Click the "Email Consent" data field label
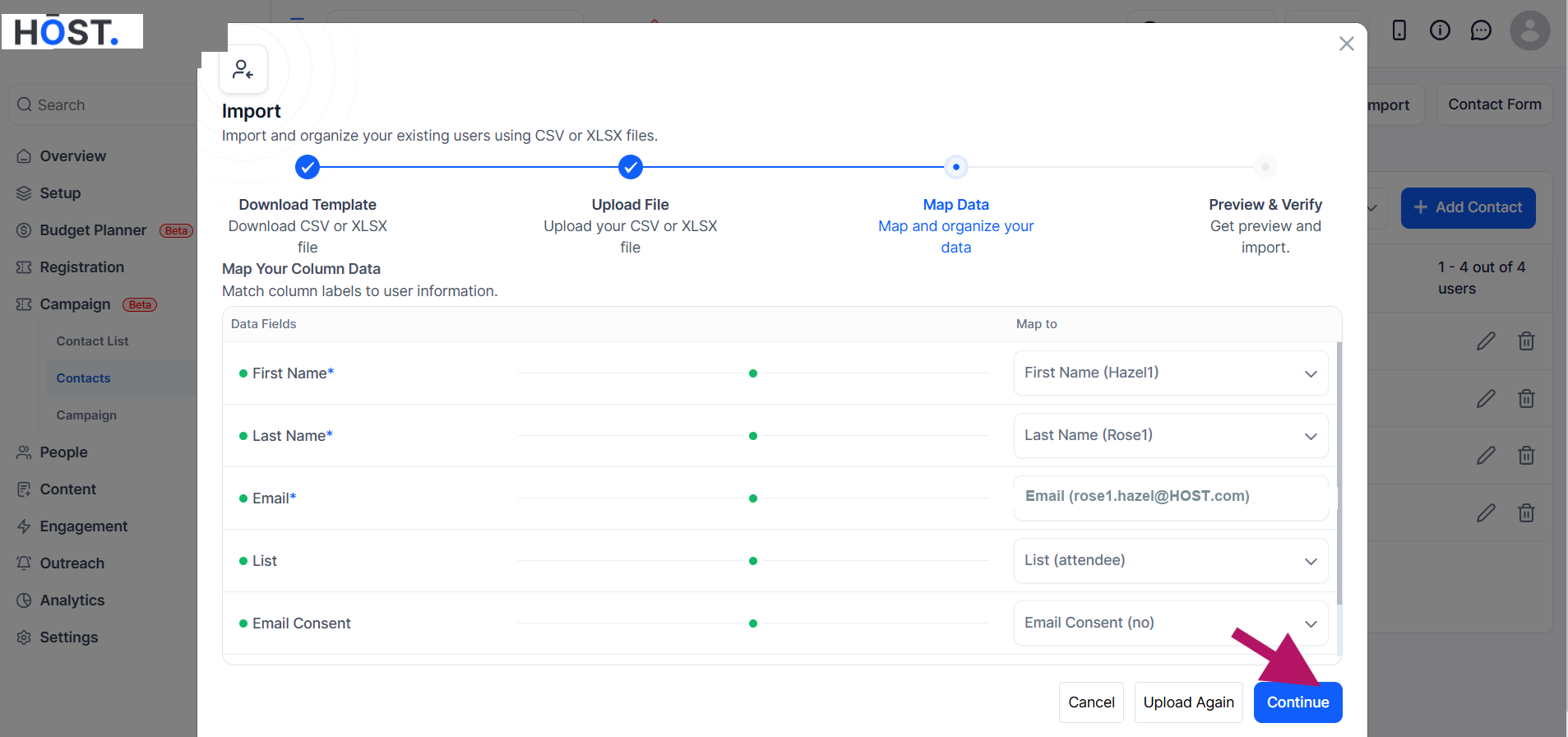This screenshot has width=1568, height=737. pos(301,623)
